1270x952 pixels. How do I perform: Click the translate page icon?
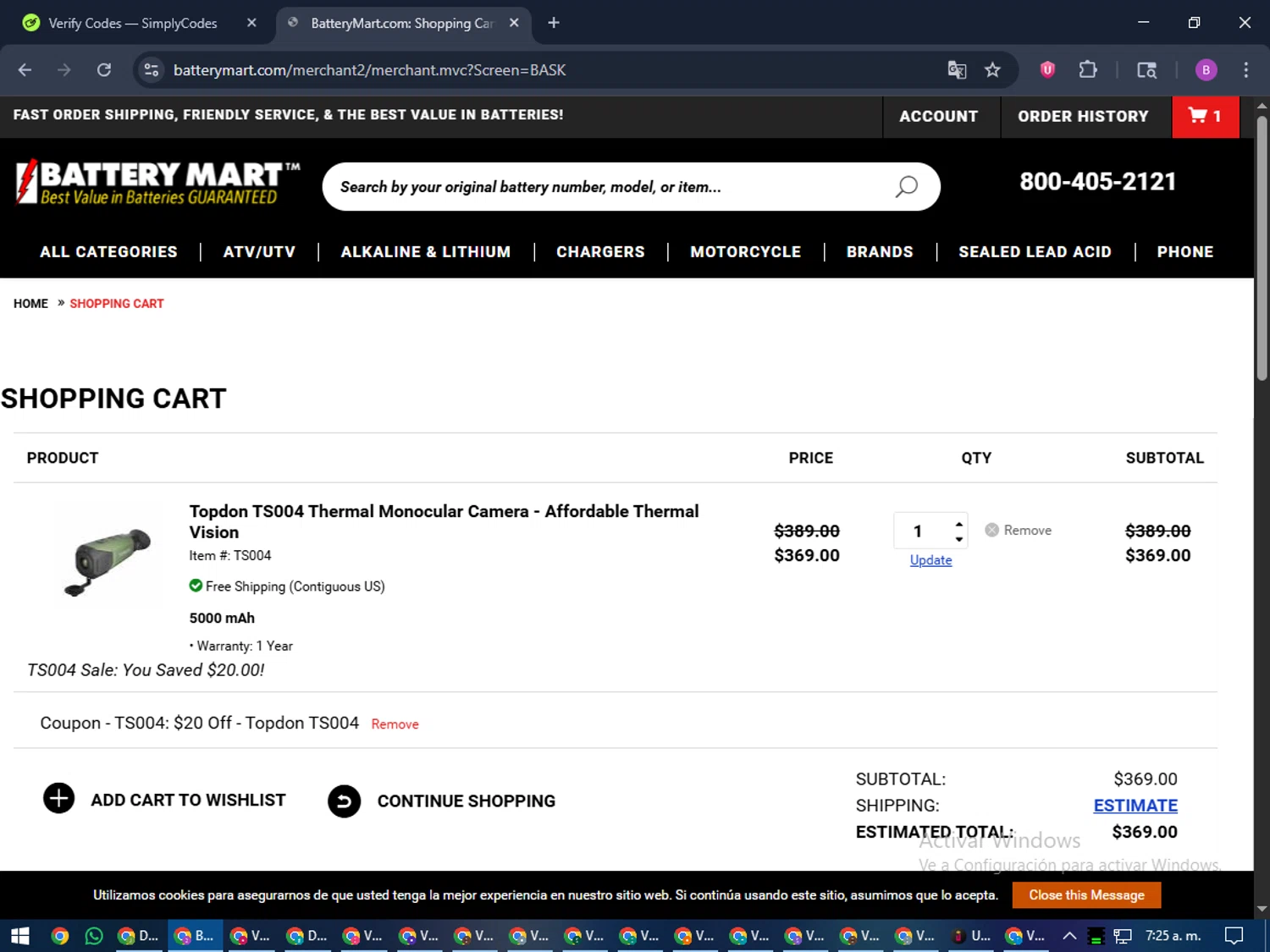[957, 70]
